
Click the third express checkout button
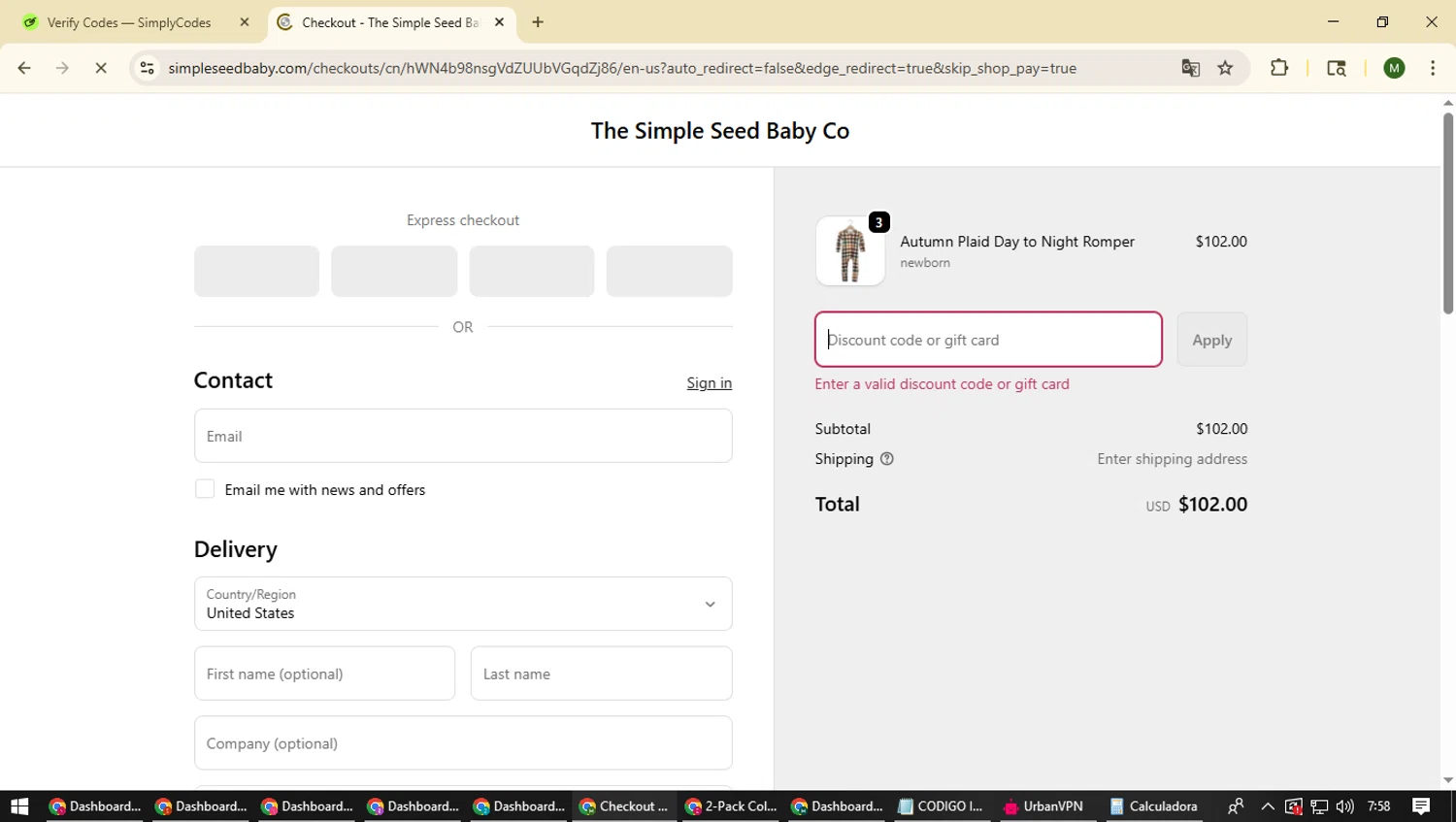532,271
